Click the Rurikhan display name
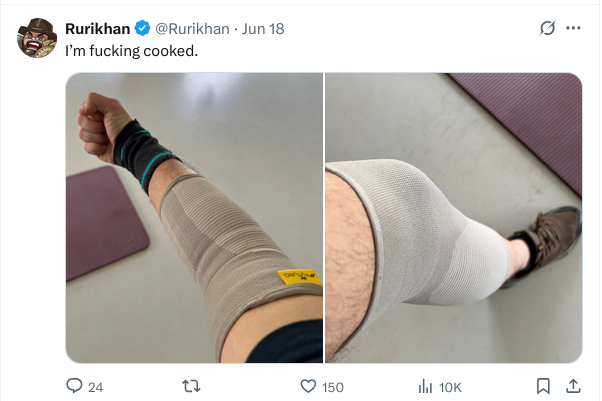 click(x=98, y=29)
